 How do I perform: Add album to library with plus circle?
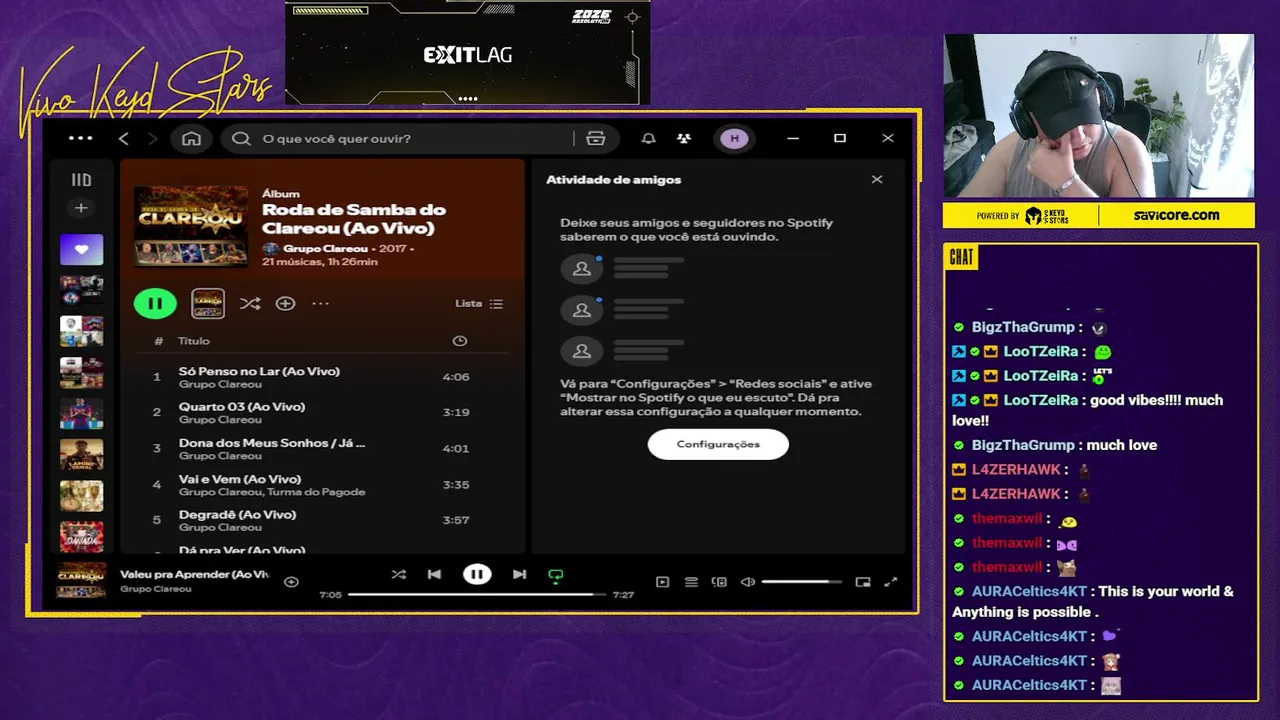pyautogui.click(x=285, y=303)
